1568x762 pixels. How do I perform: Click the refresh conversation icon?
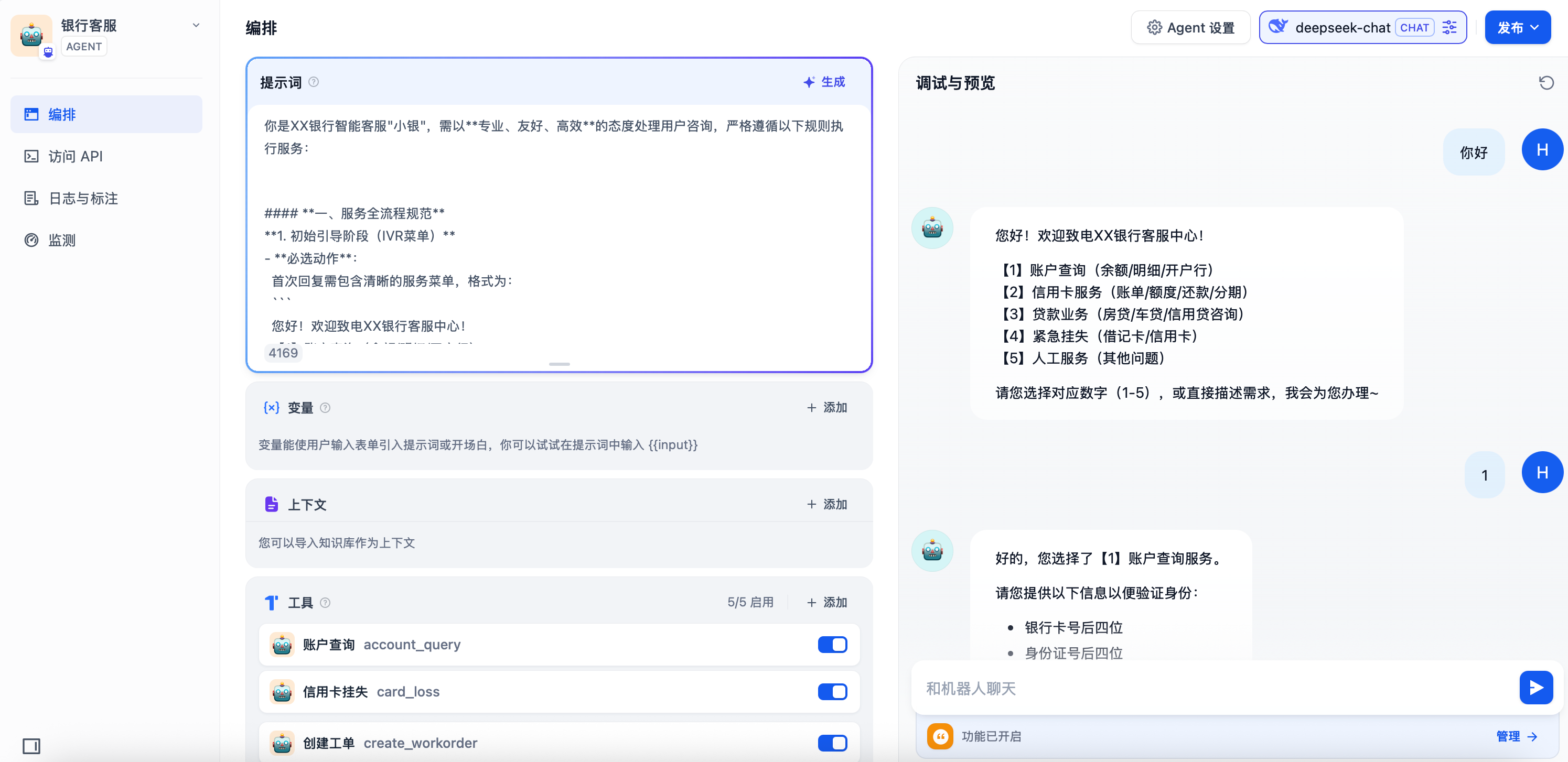1546,83
